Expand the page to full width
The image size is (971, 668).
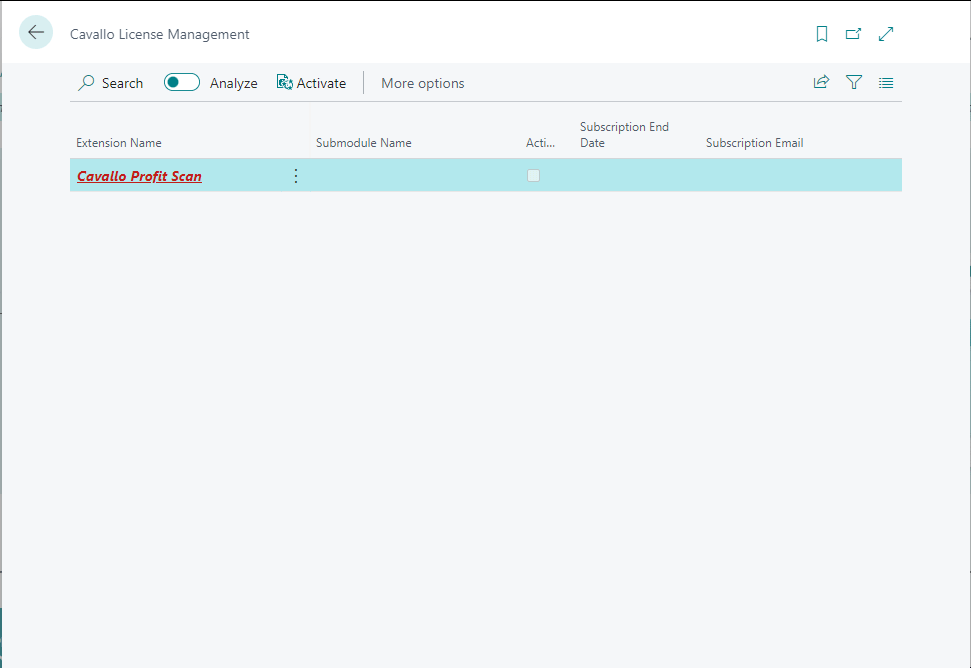[x=886, y=34]
